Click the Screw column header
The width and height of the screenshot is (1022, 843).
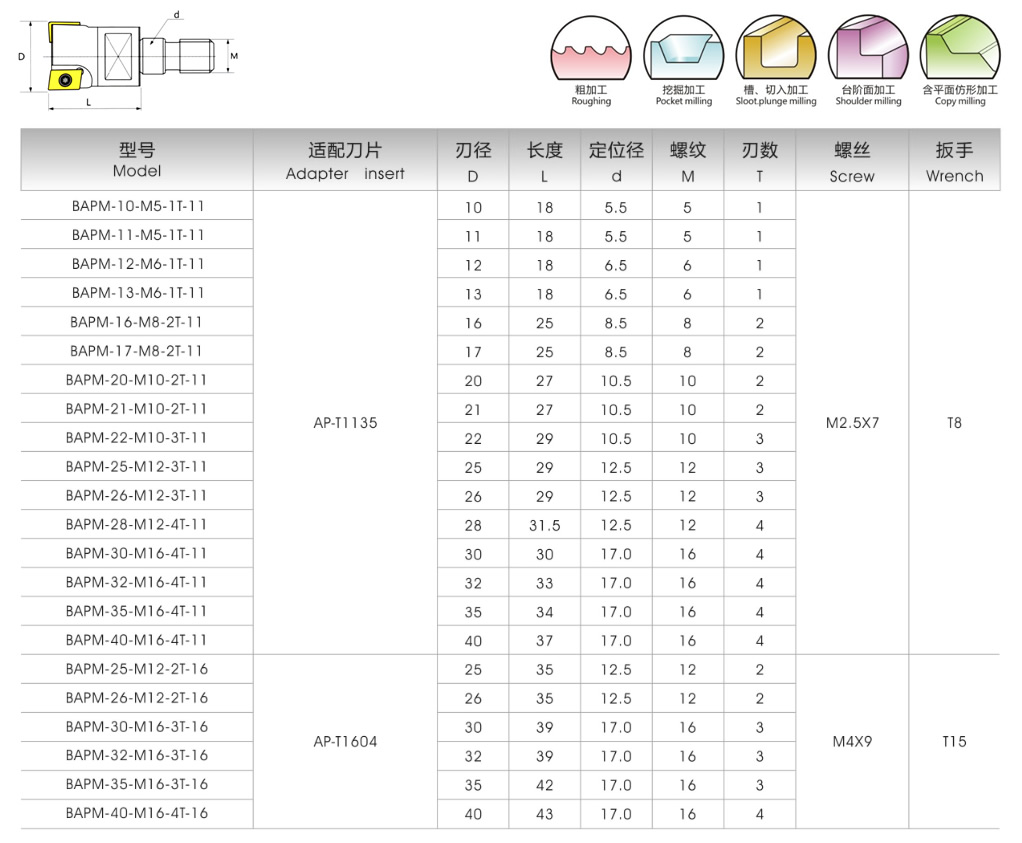coord(852,160)
